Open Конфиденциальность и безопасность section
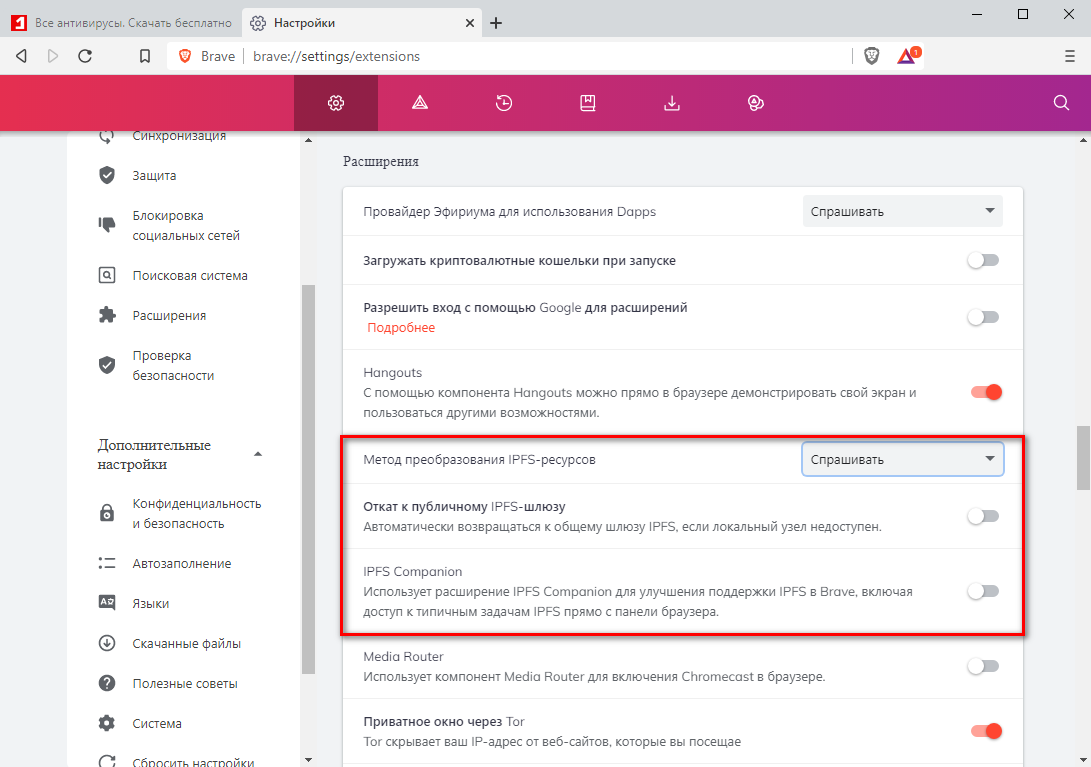The height and width of the screenshot is (767, 1091). tap(197, 514)
